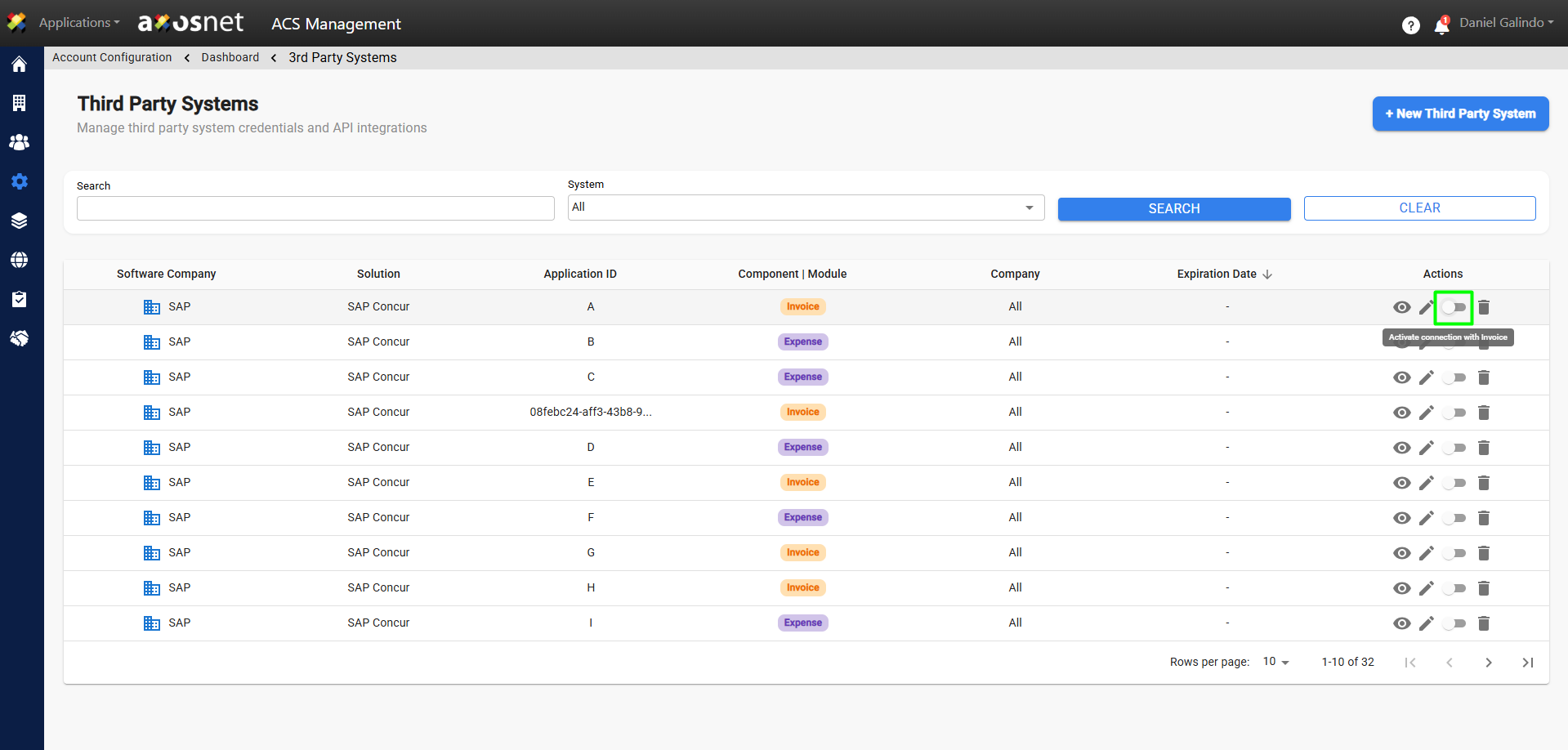Open the Applications menu
The image size is (1568, 750).
78,23
